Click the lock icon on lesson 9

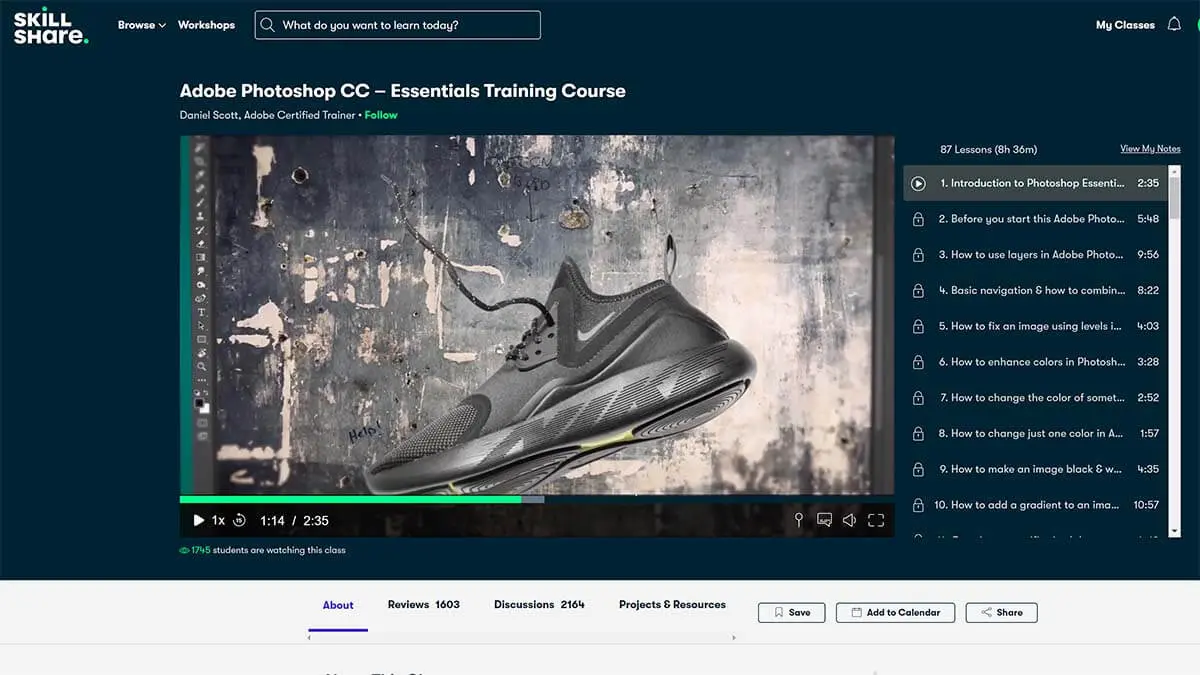918,469
